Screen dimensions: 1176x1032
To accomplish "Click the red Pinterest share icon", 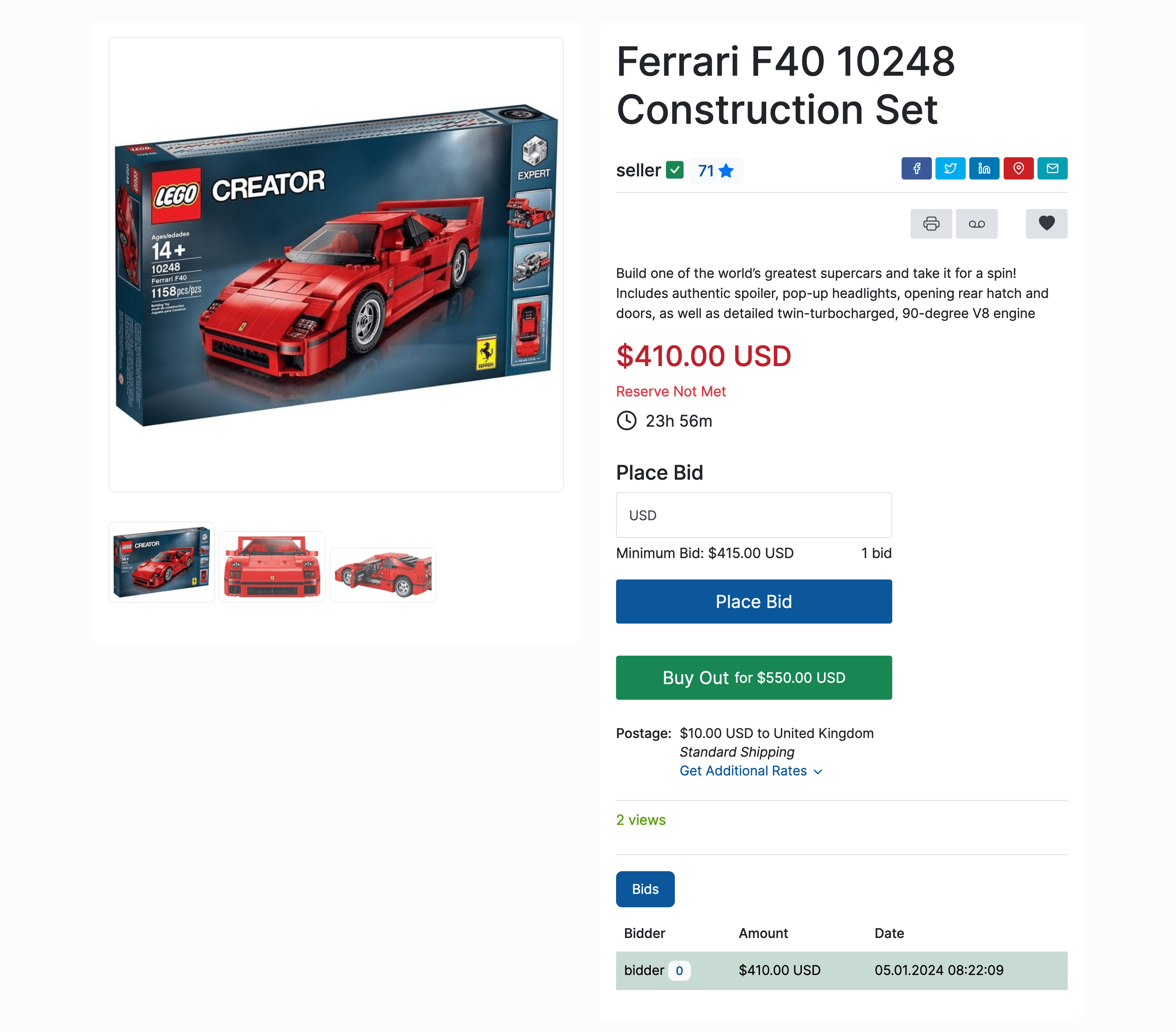I will (1018, 168).
